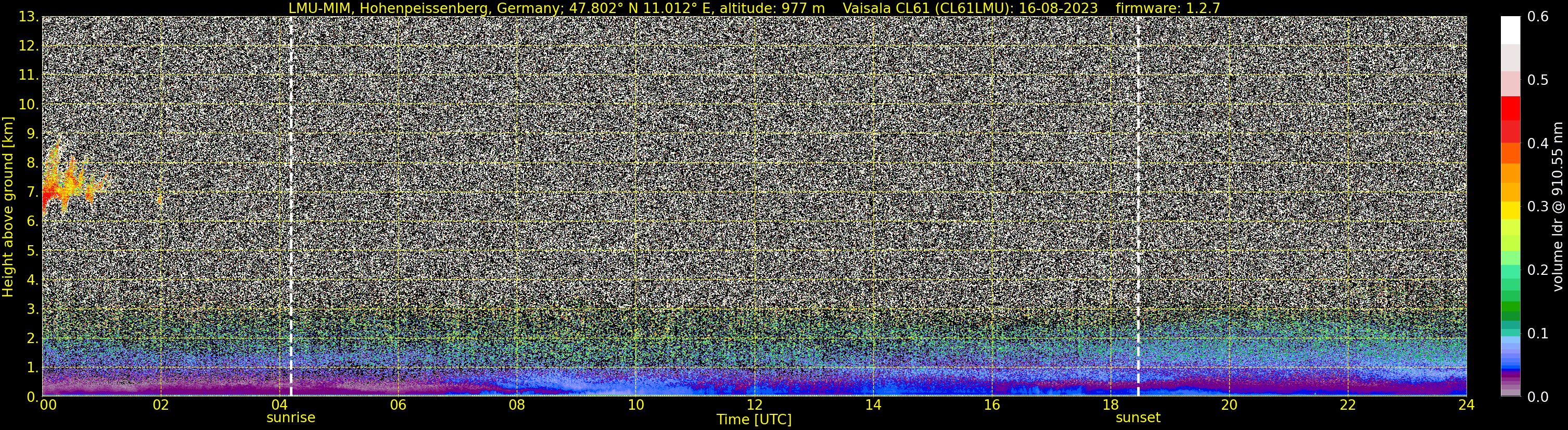This screenshot has width=1568, height=430.
Task: Click the time axis tick label 18
Action: tap(1110, 406)
